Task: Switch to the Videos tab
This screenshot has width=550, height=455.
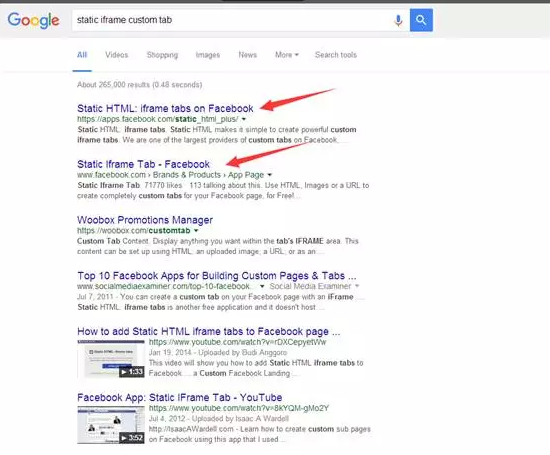Action: 117,55
